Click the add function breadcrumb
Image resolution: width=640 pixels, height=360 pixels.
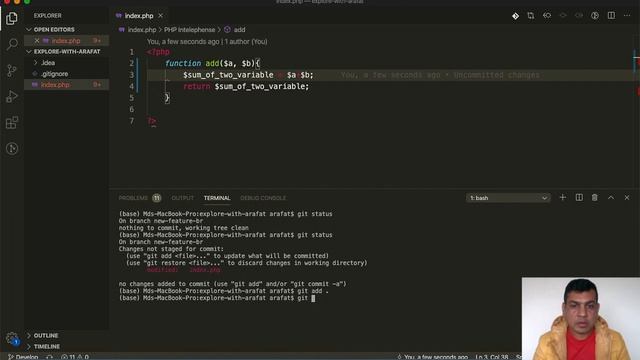pos(239,30)
